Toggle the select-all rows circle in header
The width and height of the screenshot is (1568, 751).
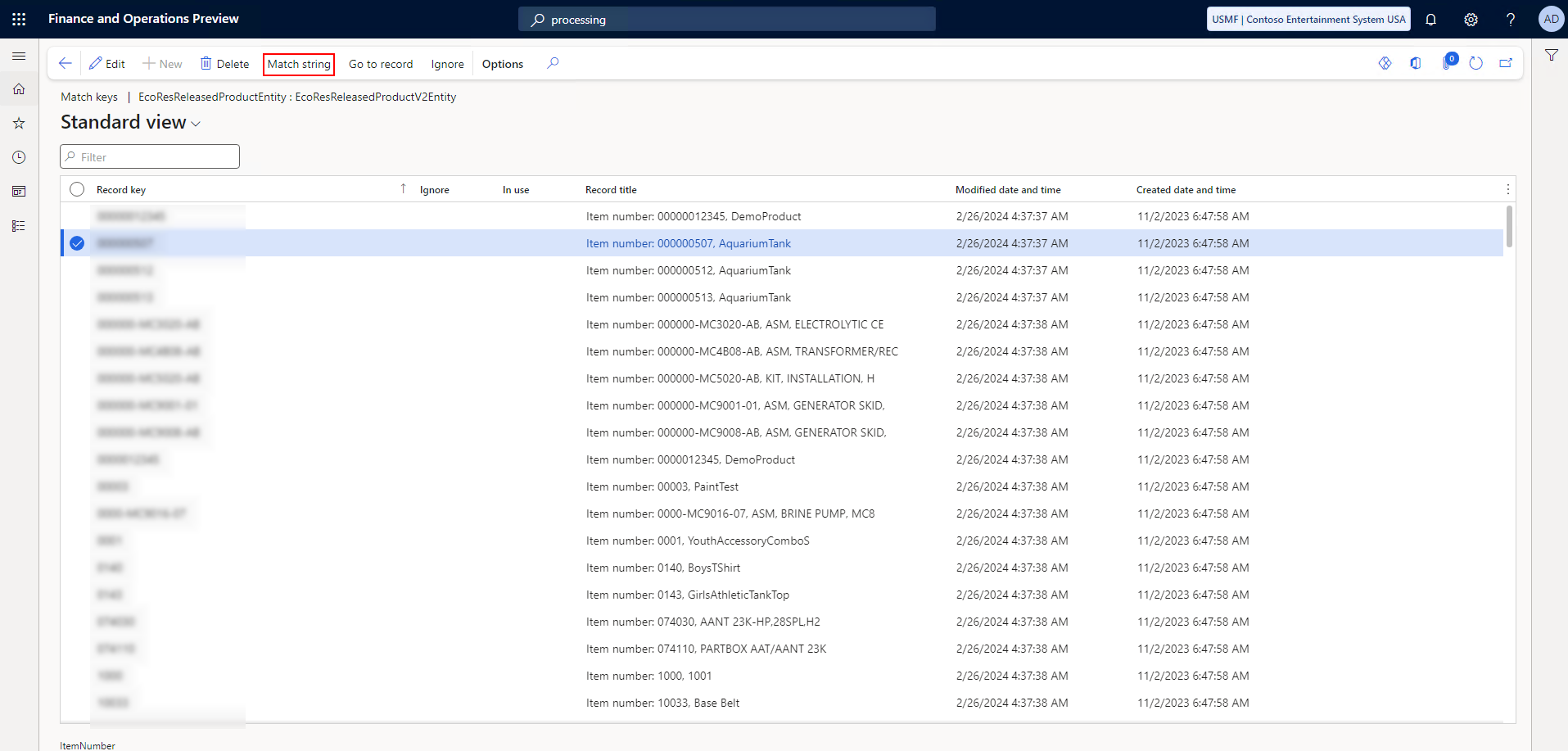77,189
